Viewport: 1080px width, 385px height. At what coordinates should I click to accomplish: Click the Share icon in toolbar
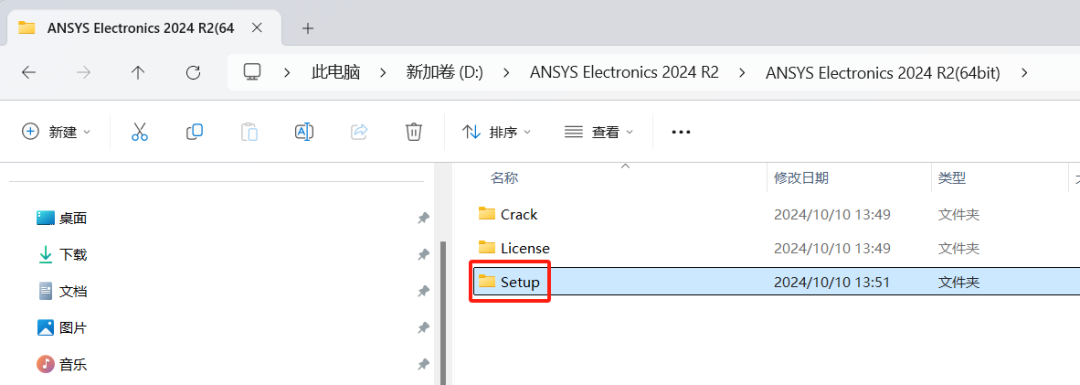coord(359,132)
